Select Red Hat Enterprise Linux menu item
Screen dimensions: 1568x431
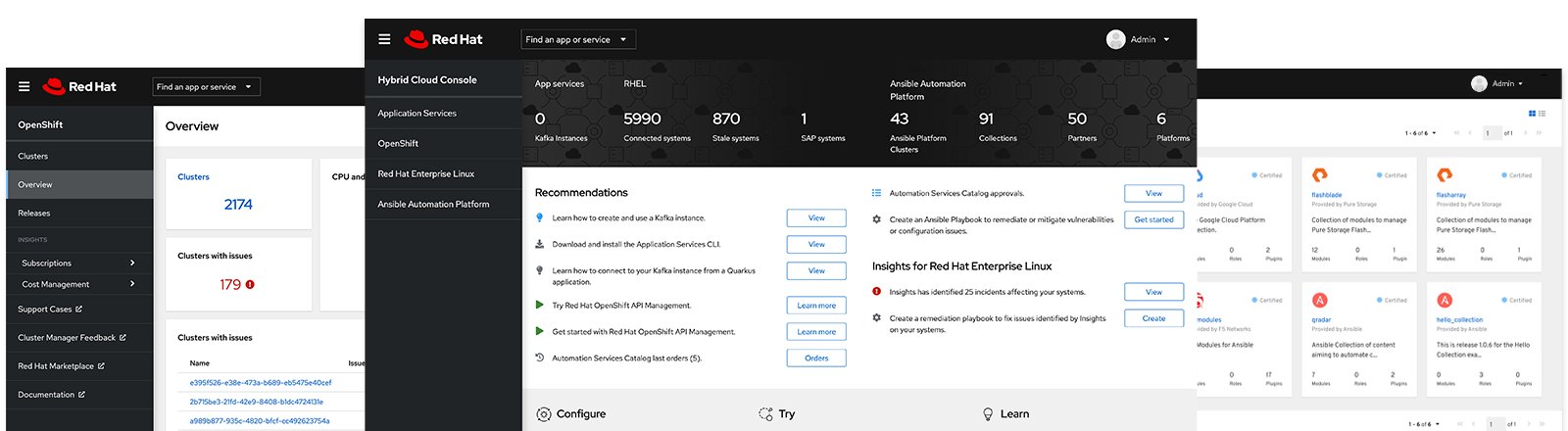[426, 173]
